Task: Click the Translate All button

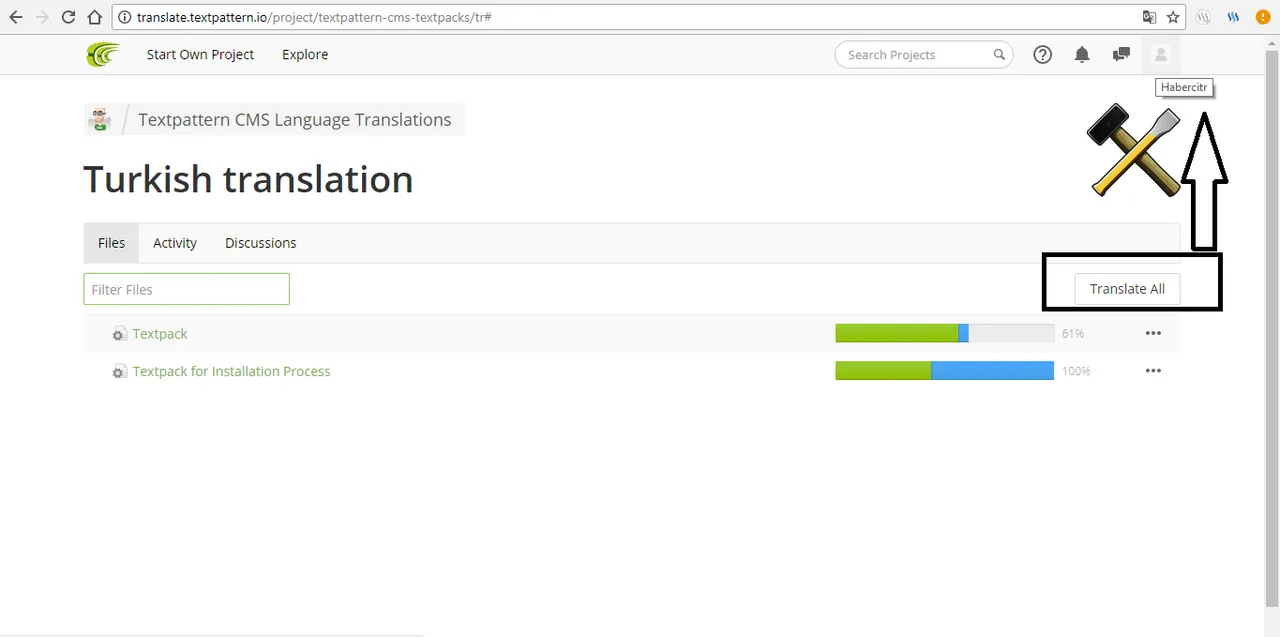Action: pyautogui.click(x=1127, y=289)
